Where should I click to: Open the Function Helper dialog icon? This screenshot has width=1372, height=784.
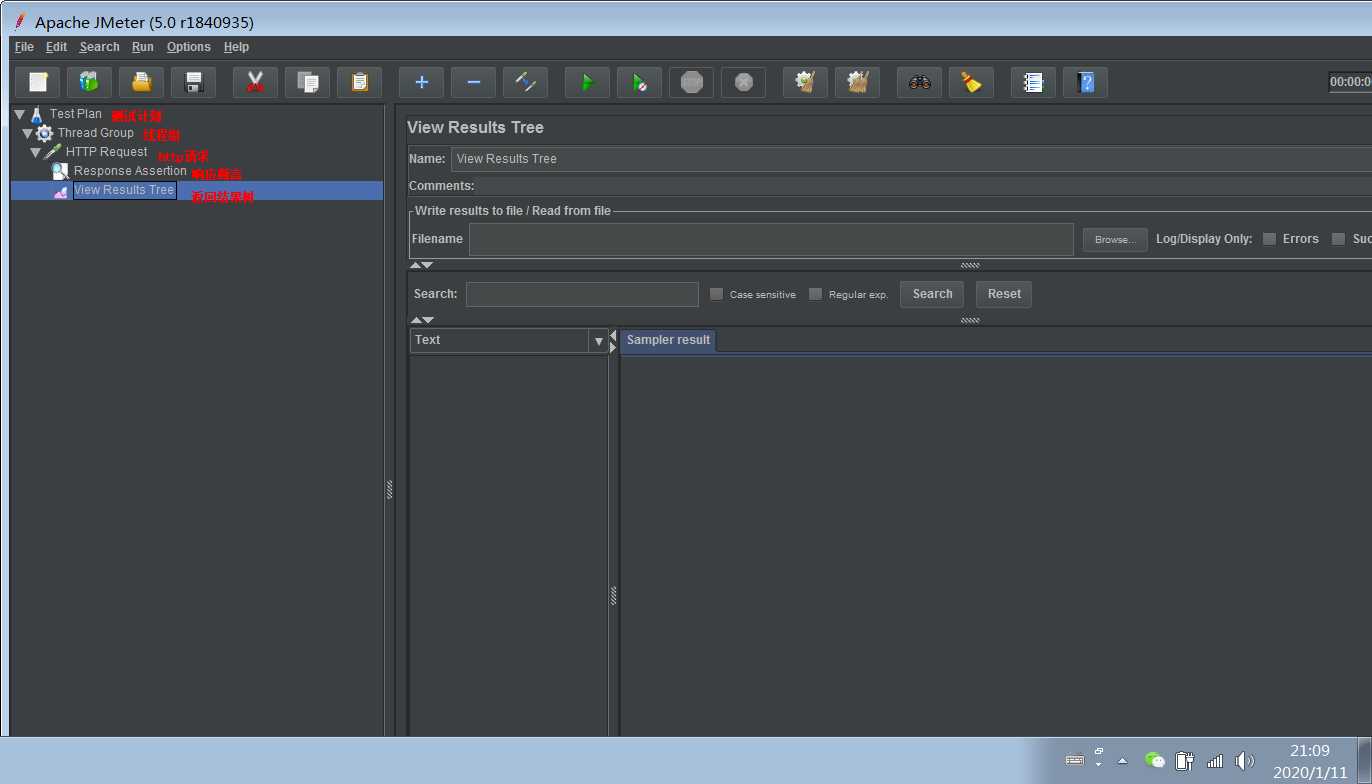[1034, 82]
